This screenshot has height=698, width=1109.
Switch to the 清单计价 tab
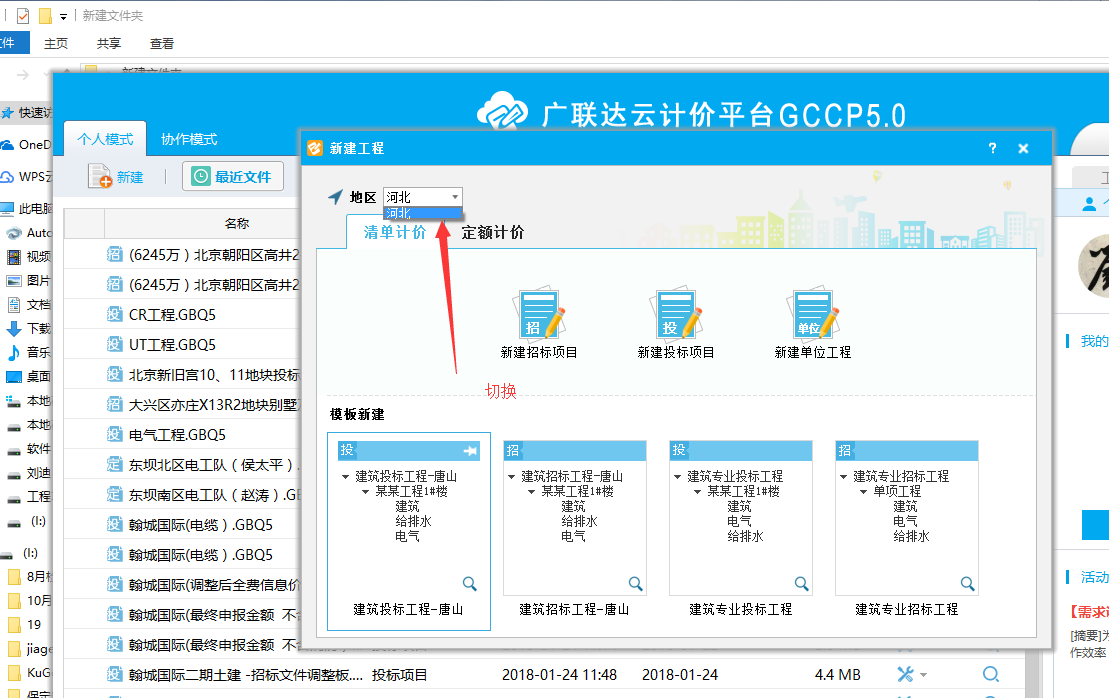tap(395, 232)
